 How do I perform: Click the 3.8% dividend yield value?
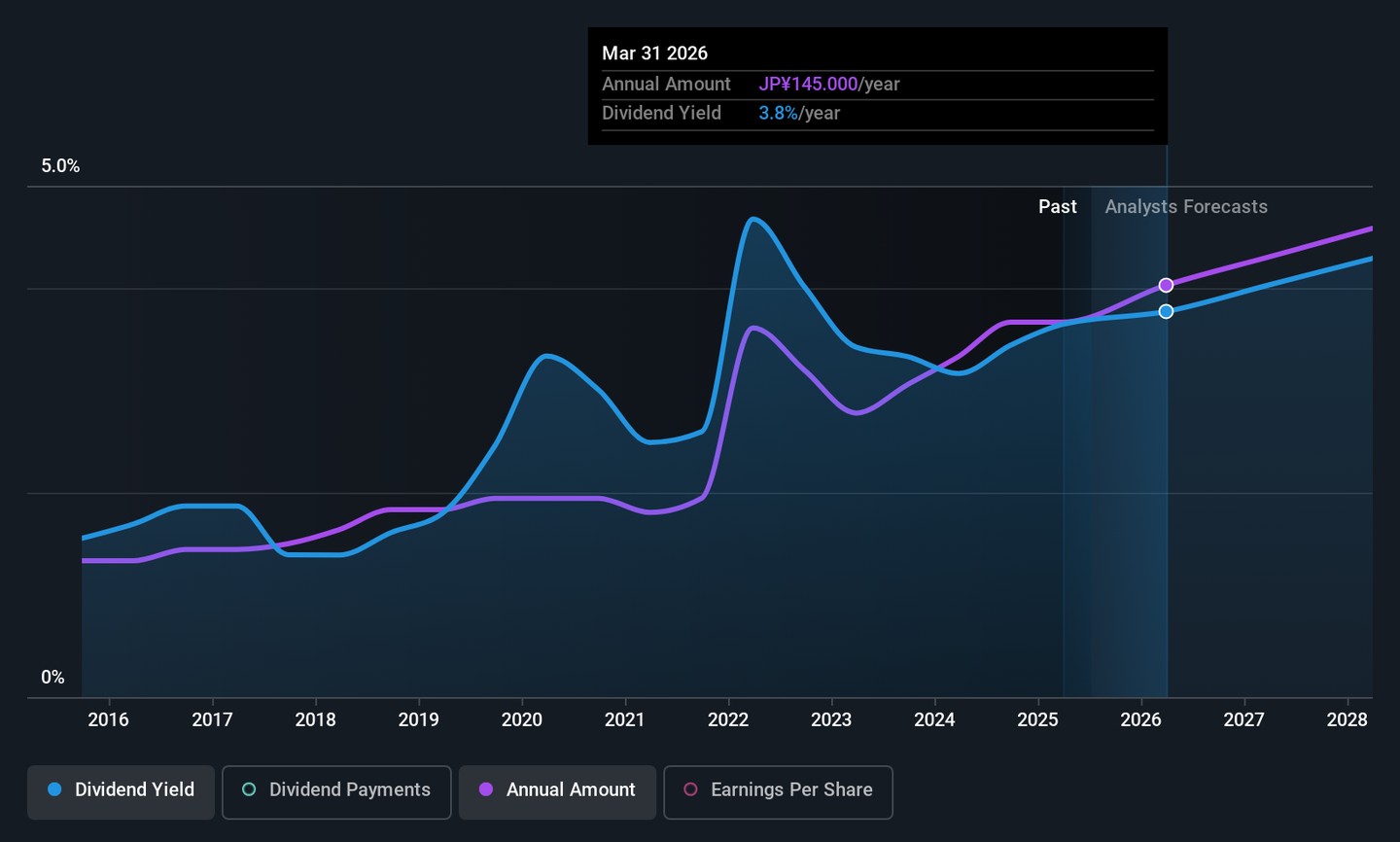pos(778,114)
